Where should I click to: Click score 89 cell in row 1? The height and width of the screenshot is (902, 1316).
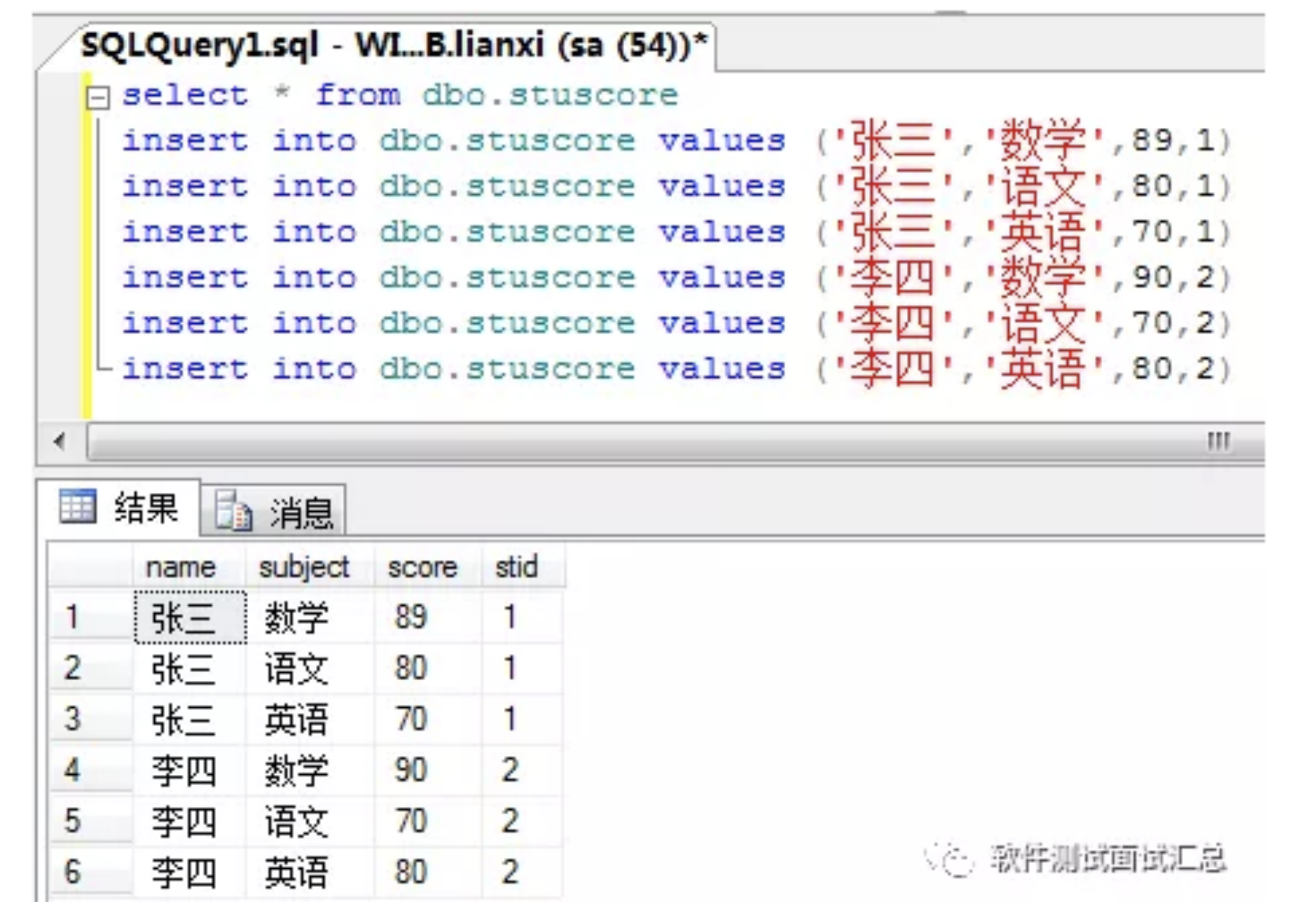pyautogui.click(x=428, y=617)
